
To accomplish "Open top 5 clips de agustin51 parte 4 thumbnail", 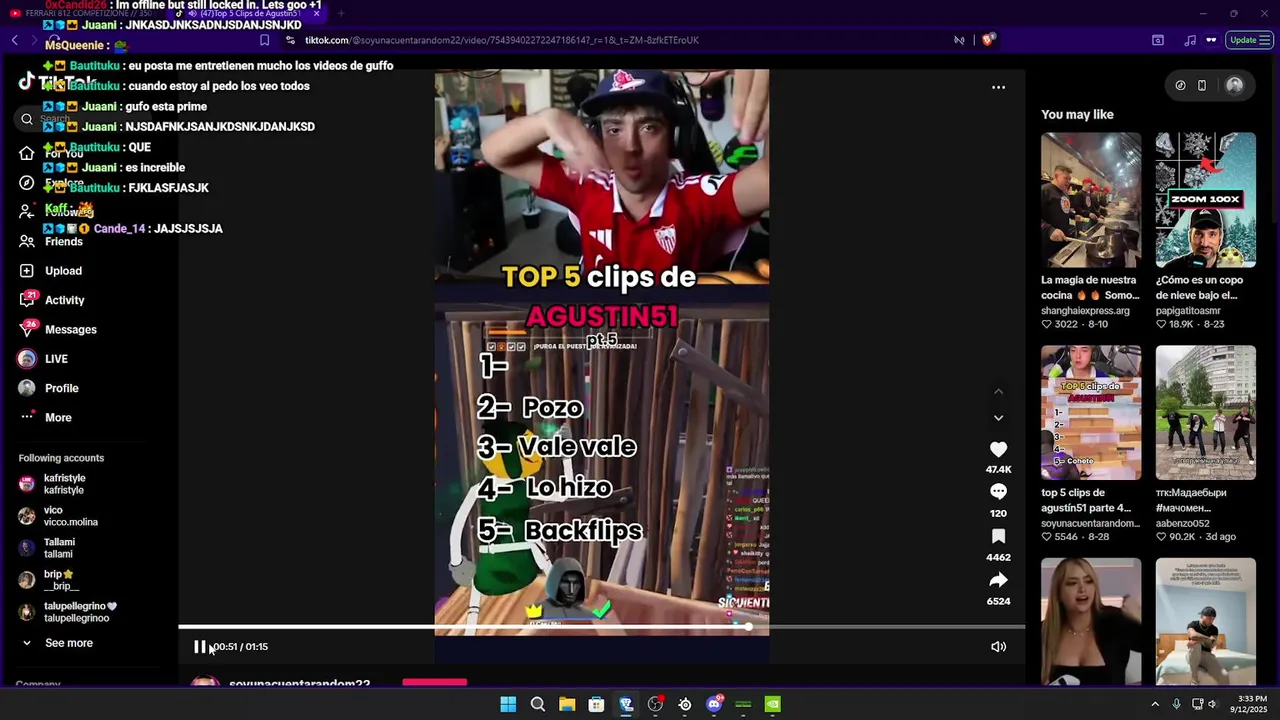I will tap(1091, 413).
